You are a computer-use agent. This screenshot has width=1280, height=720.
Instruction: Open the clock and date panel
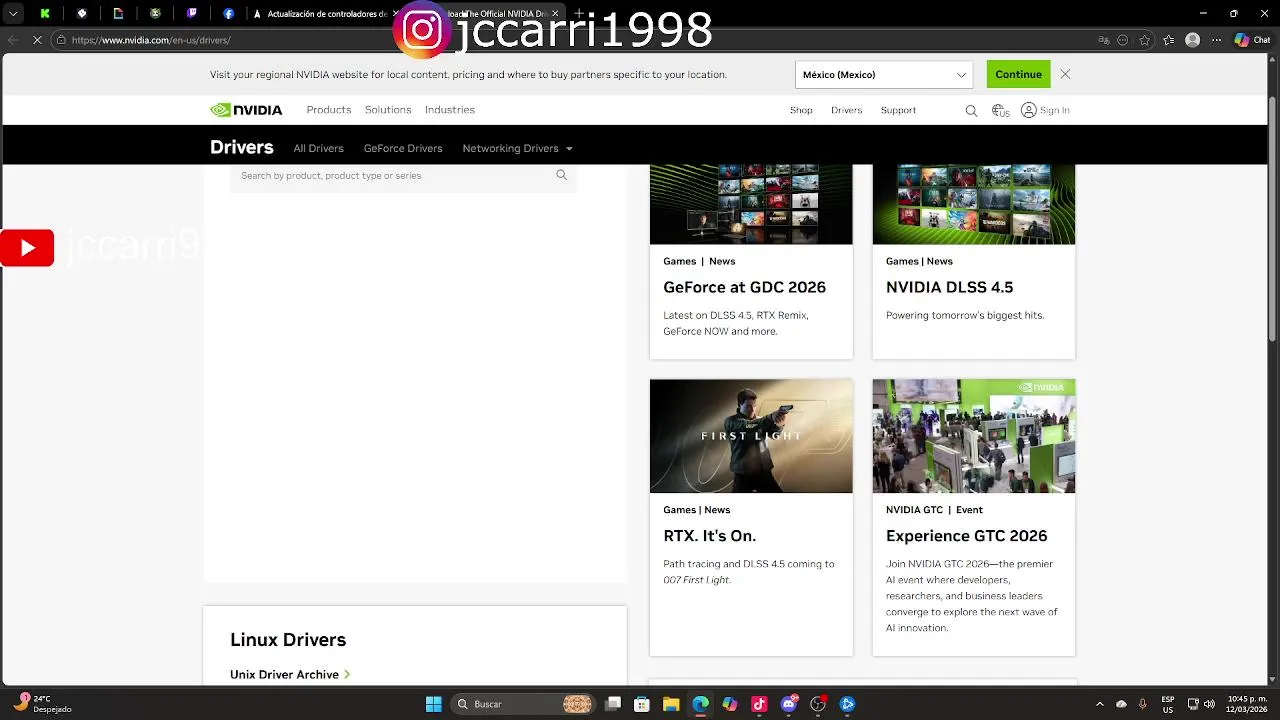point(1248,704)
